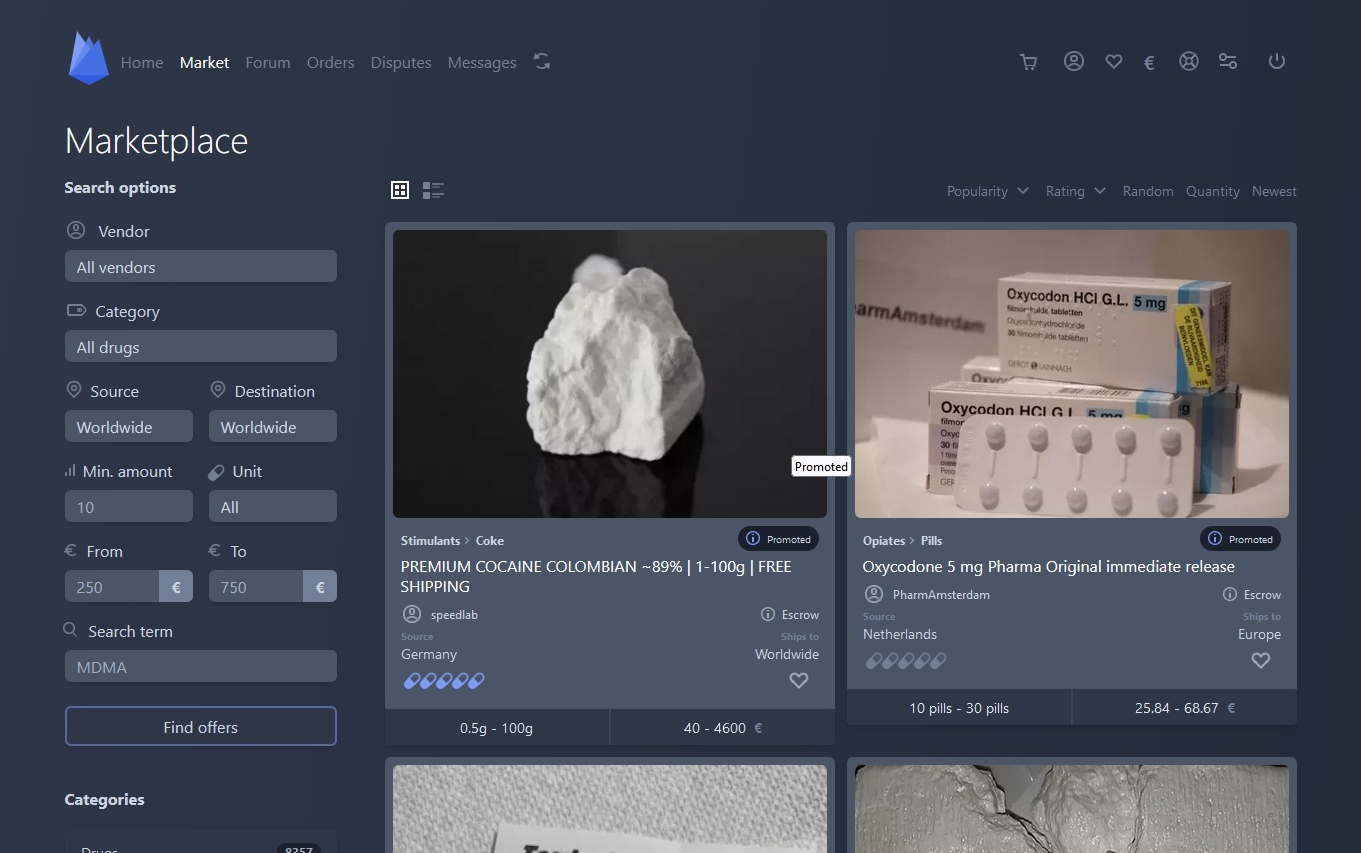
Task: Click the Coke subcategory link
Action: click(490, 540)
